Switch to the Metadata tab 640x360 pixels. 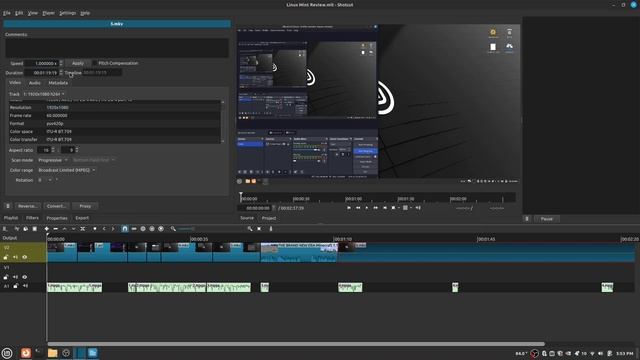pyautogui.click(x=58, y=83)
